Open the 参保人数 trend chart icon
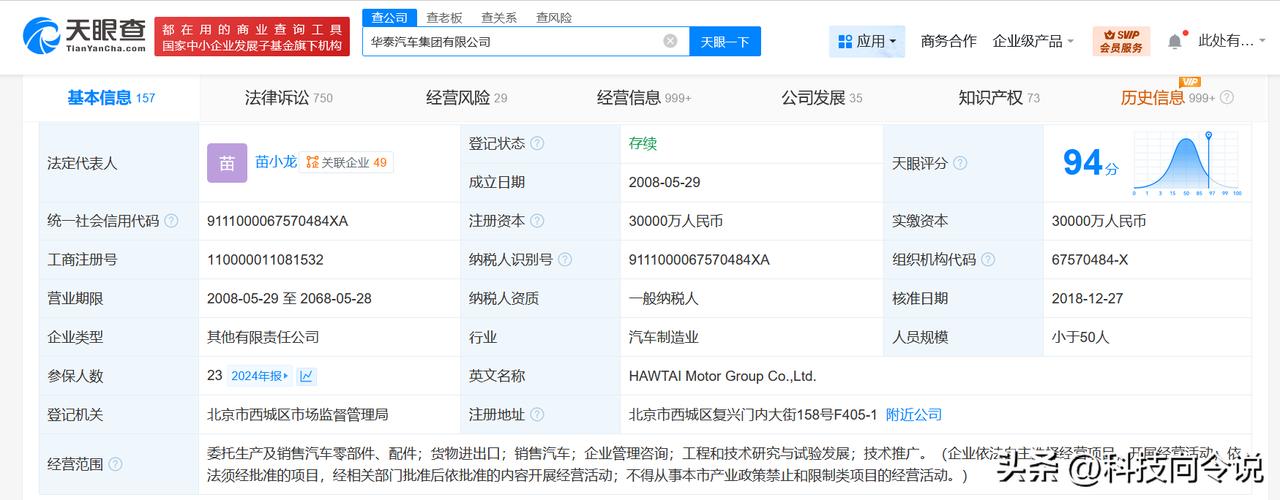This screenshot has height=500, width=1280. click(x=306, y=376)
